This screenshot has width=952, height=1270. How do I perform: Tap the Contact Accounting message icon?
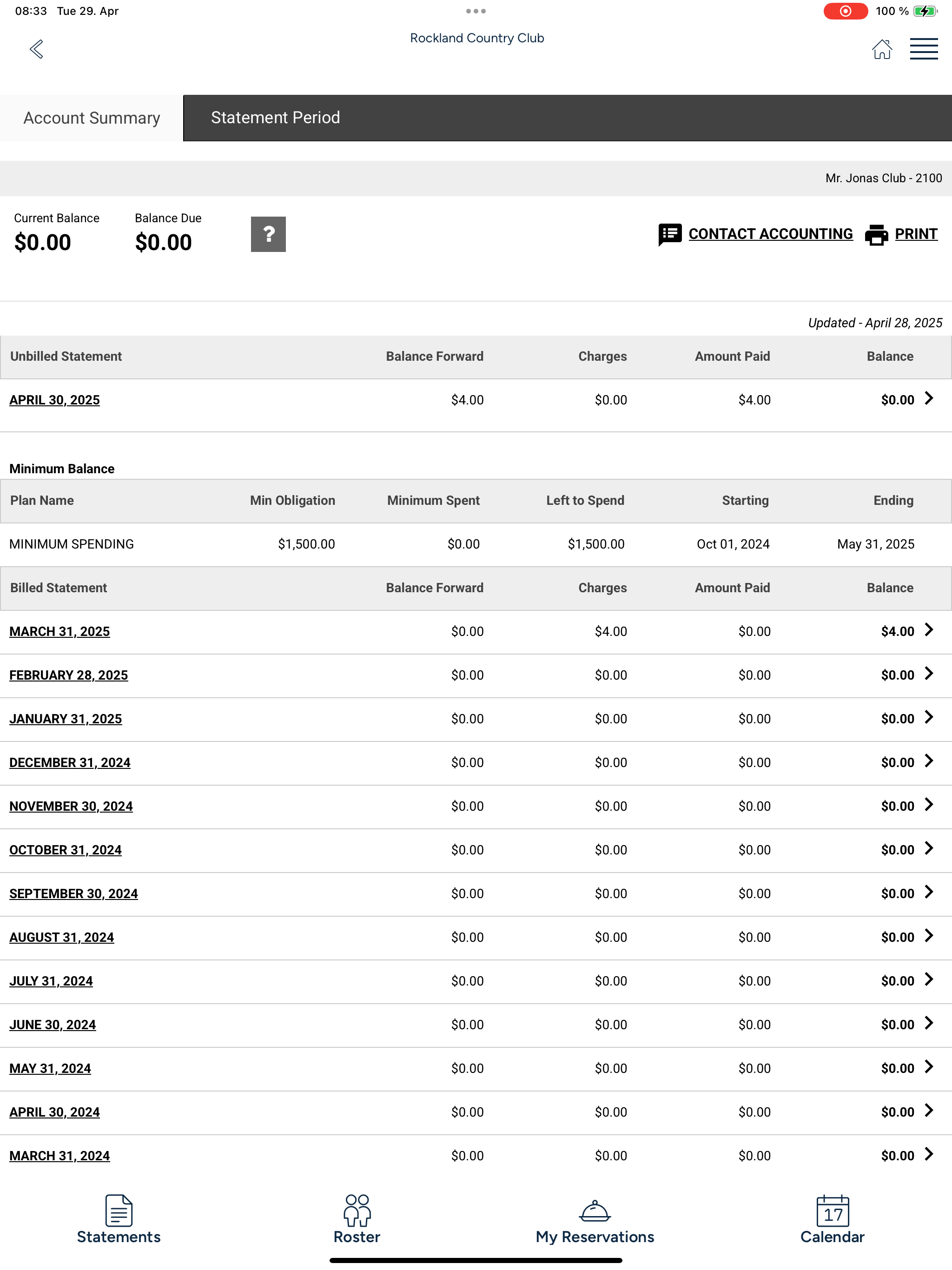[x=669, y=234]
